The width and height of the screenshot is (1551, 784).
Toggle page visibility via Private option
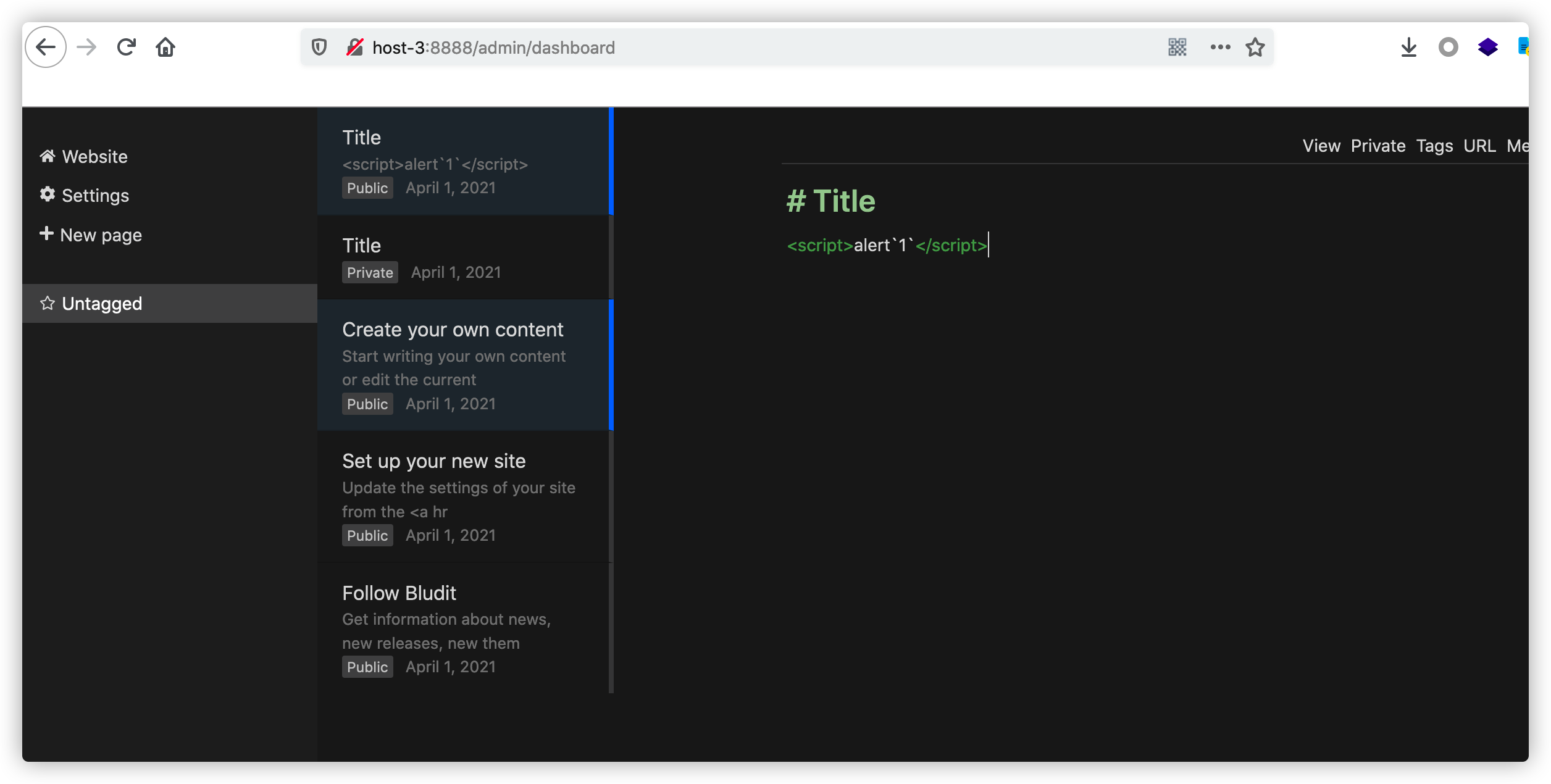tap(1378, 146)
